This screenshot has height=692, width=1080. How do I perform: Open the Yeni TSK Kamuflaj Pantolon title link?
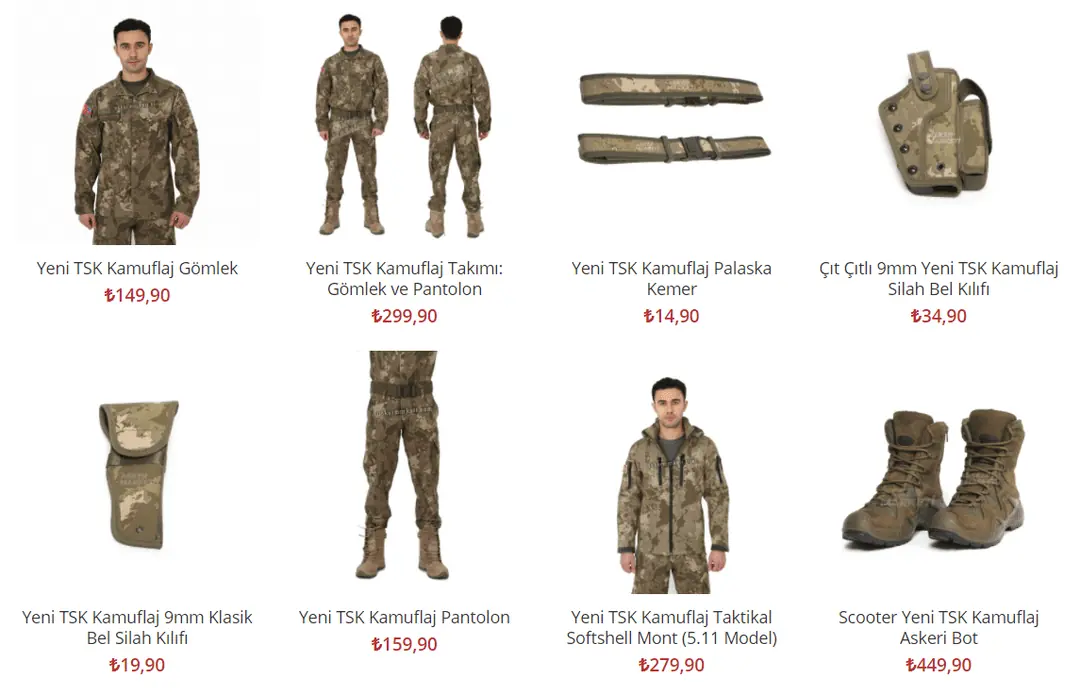click(x=404, y=617)
